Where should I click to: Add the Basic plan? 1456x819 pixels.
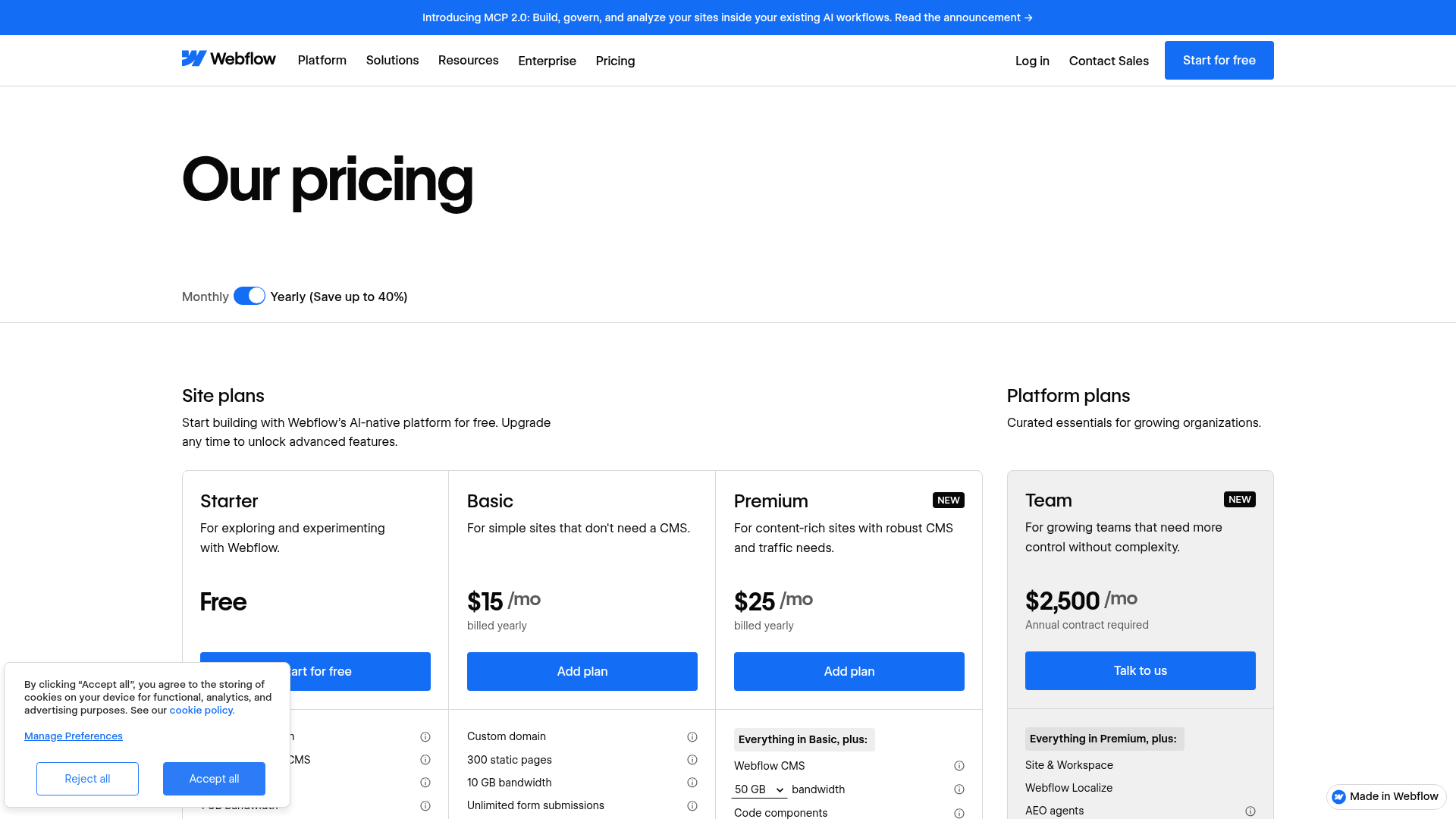tap(582, 671)
